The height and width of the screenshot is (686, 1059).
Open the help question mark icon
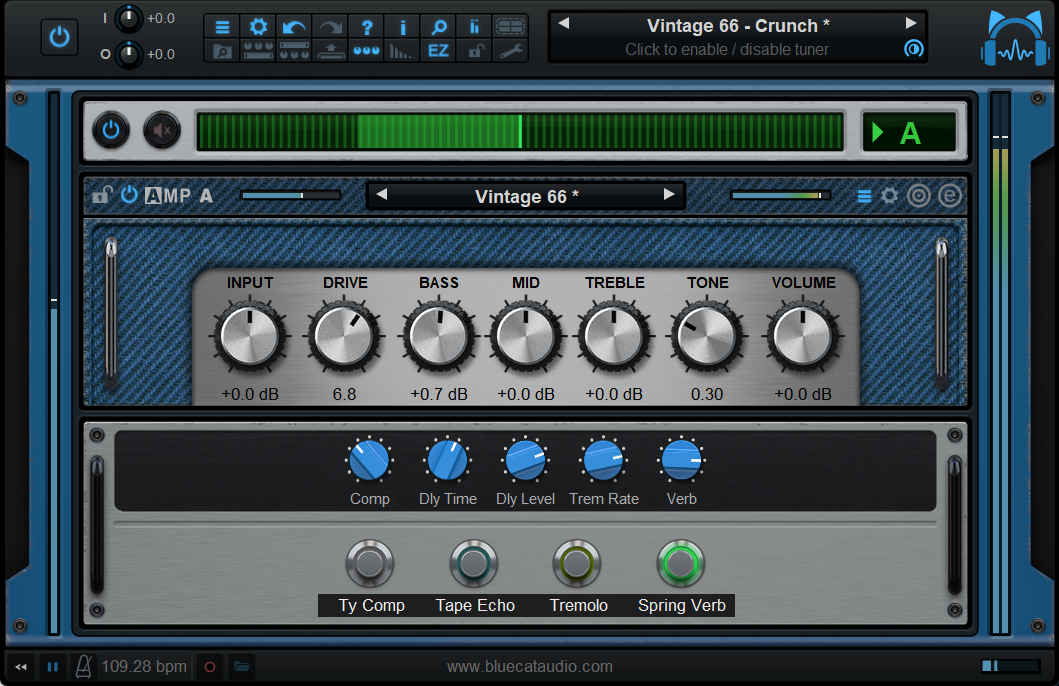pyautogui.click(x=367, y=27)
